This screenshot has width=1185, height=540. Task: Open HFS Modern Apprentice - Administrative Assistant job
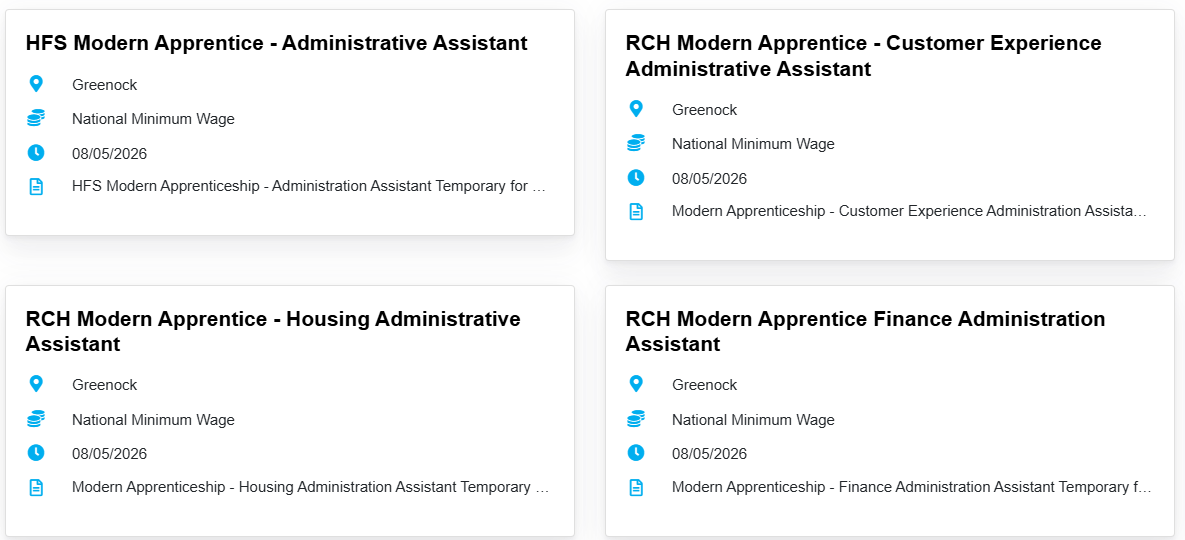click(x=276, y=43)
